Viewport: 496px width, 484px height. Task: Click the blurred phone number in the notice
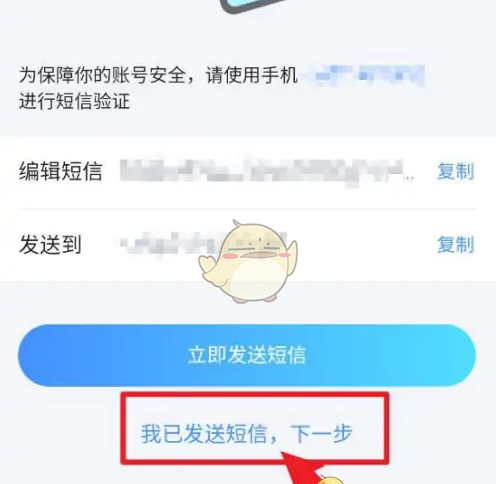coord(367,75)
